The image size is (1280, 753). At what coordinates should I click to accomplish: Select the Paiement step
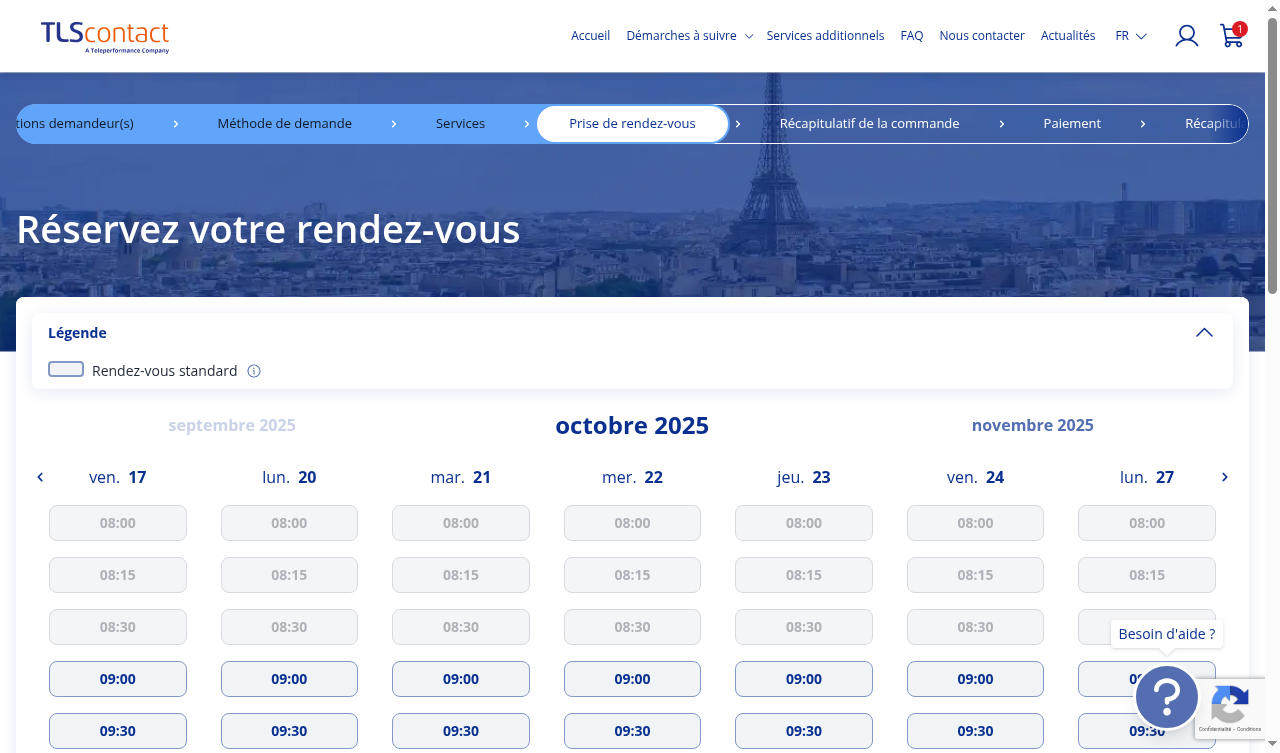[x=1072, y=124]
